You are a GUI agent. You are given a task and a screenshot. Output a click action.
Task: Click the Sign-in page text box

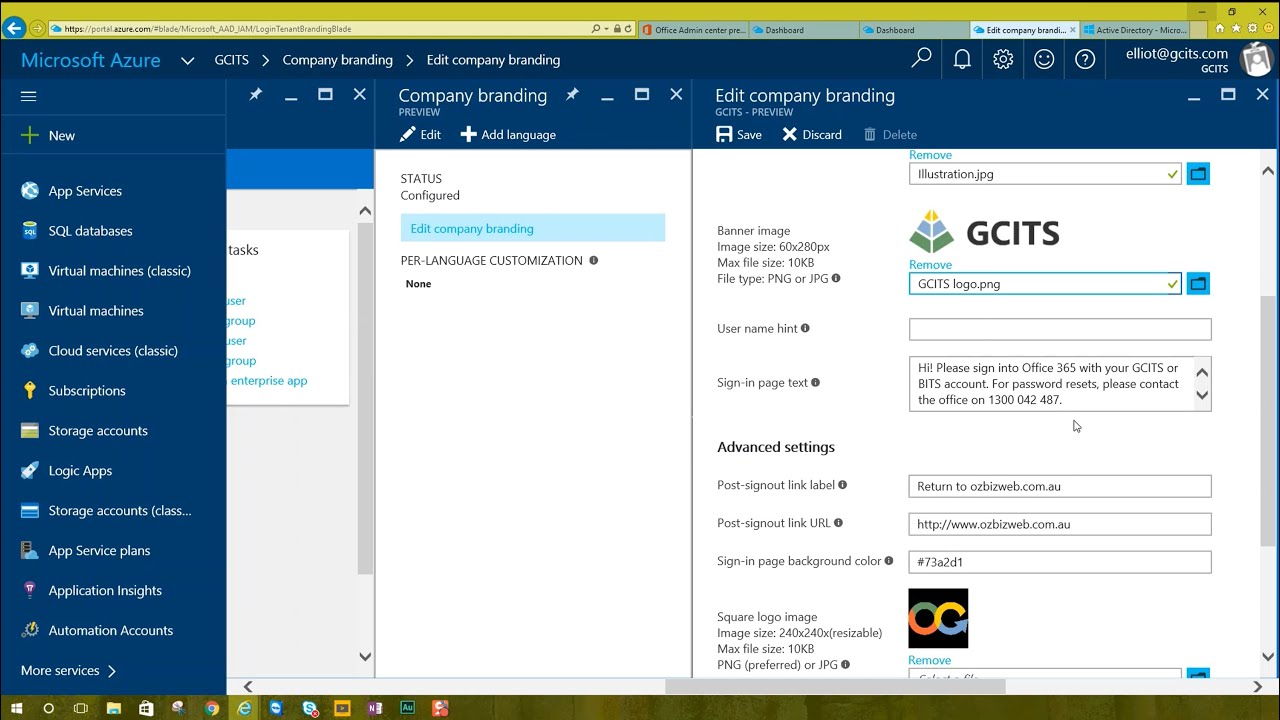point(1050,384)
